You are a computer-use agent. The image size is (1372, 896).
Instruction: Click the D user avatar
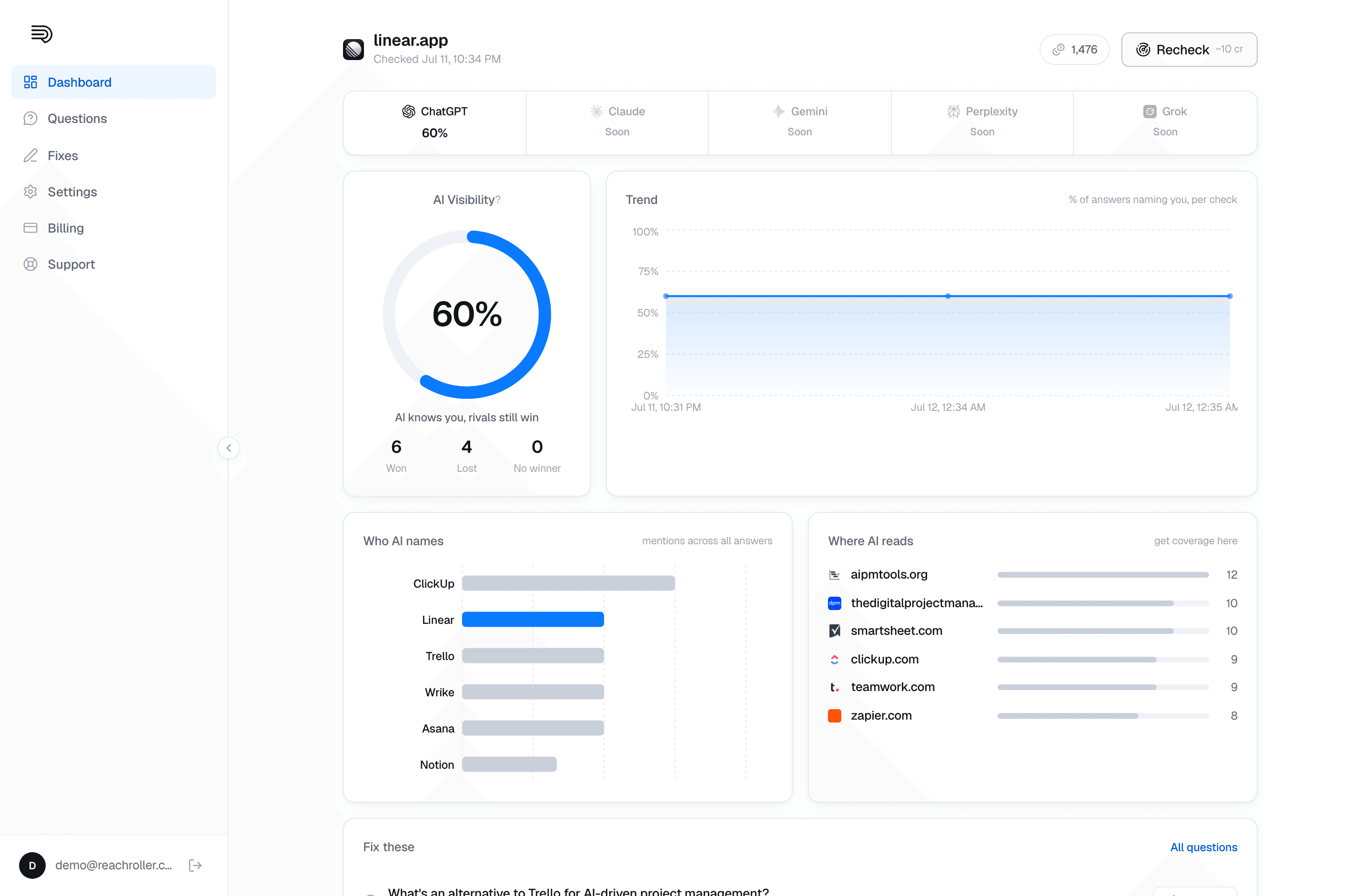[32, 865]
